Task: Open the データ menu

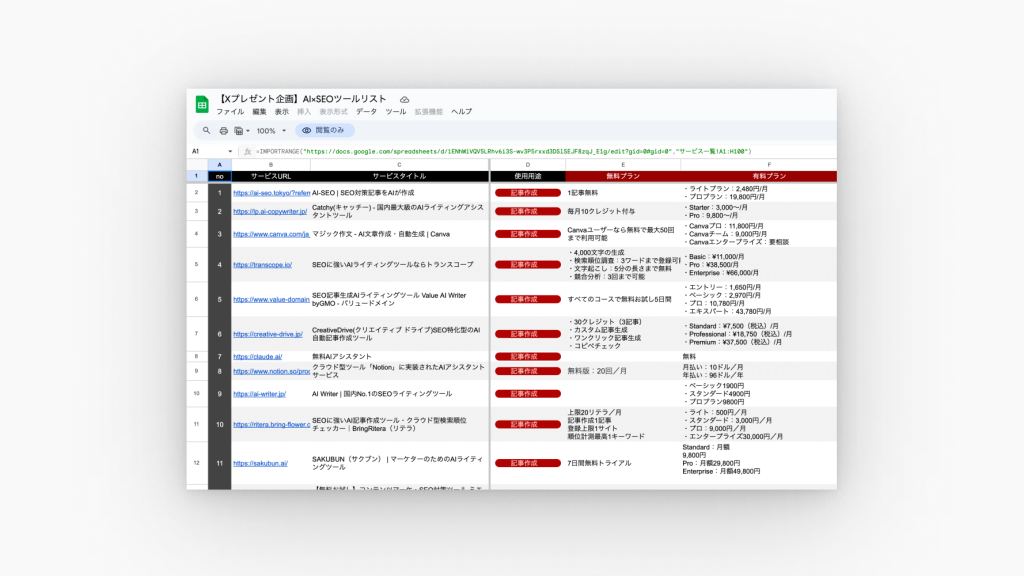Action: 366,112
